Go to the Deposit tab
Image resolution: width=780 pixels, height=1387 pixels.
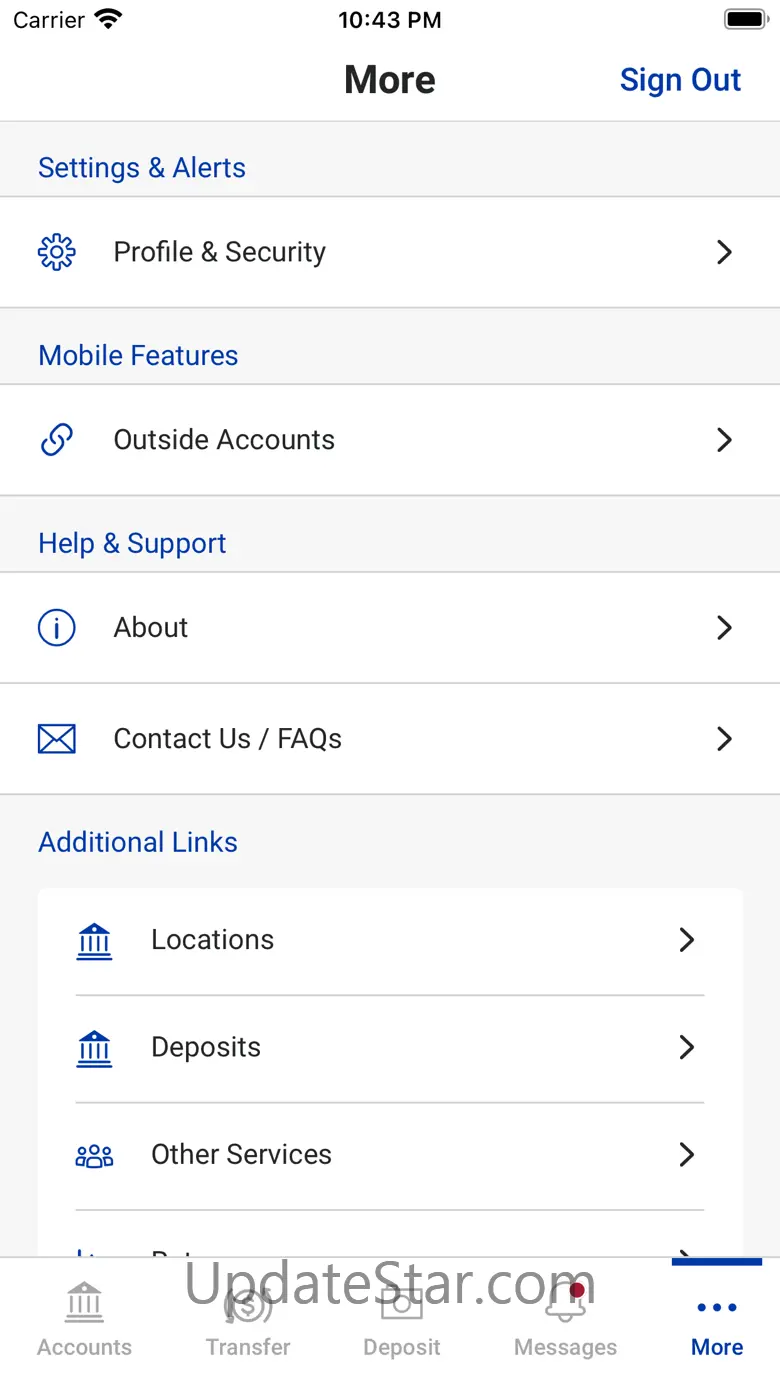(402, 1320)
